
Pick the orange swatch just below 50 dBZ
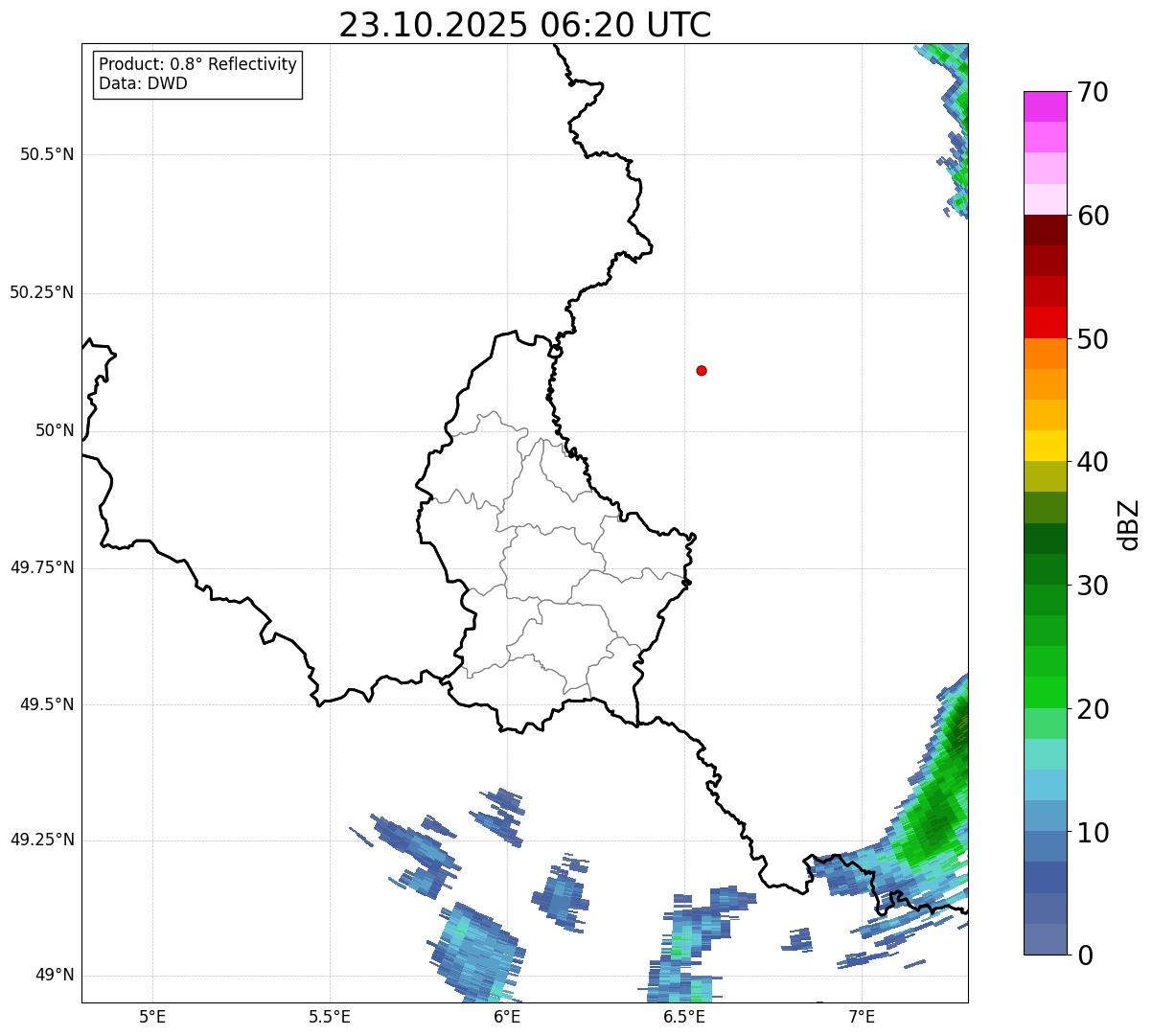tap(1045, 354)
